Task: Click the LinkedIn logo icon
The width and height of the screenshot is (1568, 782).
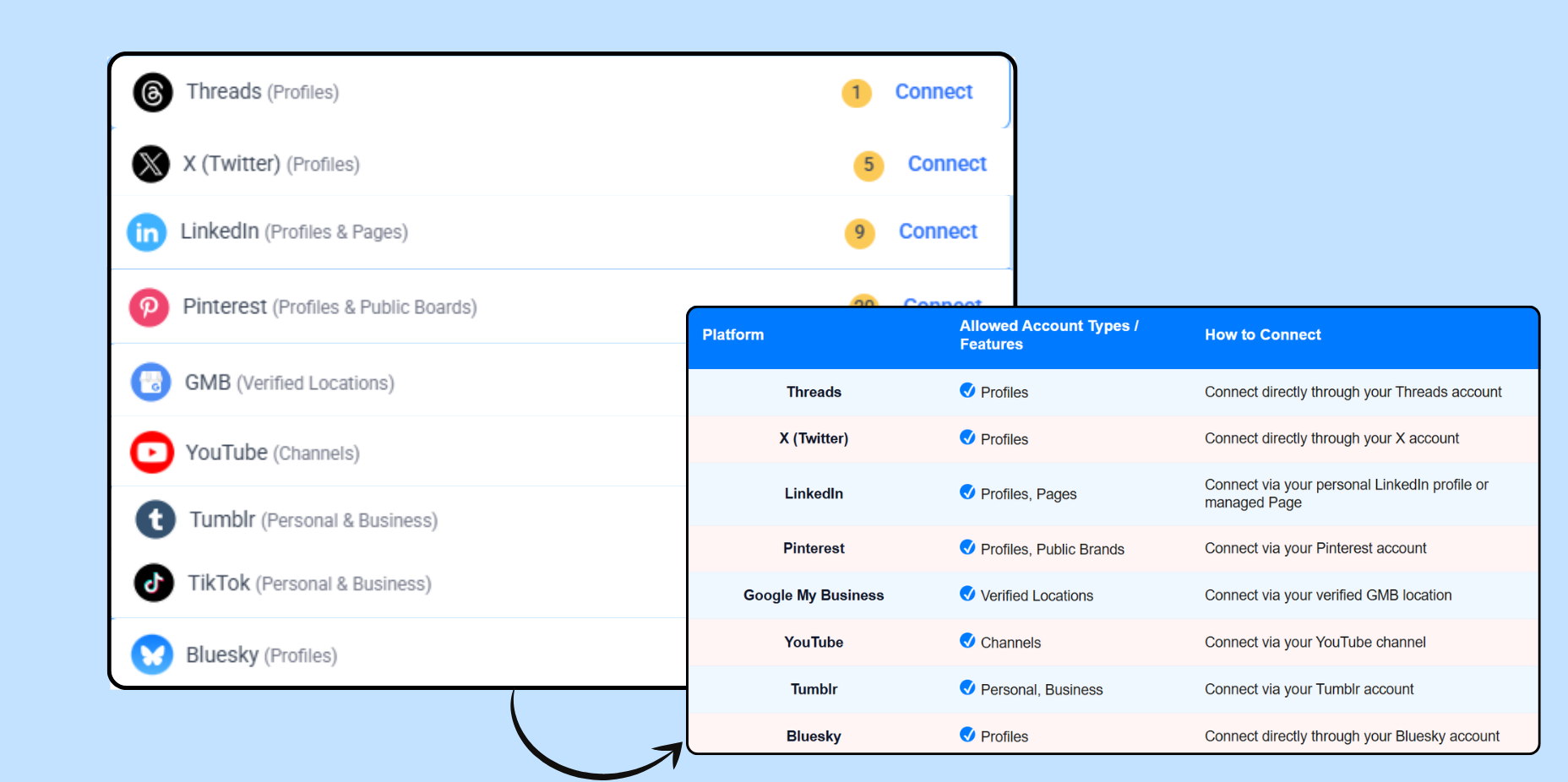Action: 147,232
